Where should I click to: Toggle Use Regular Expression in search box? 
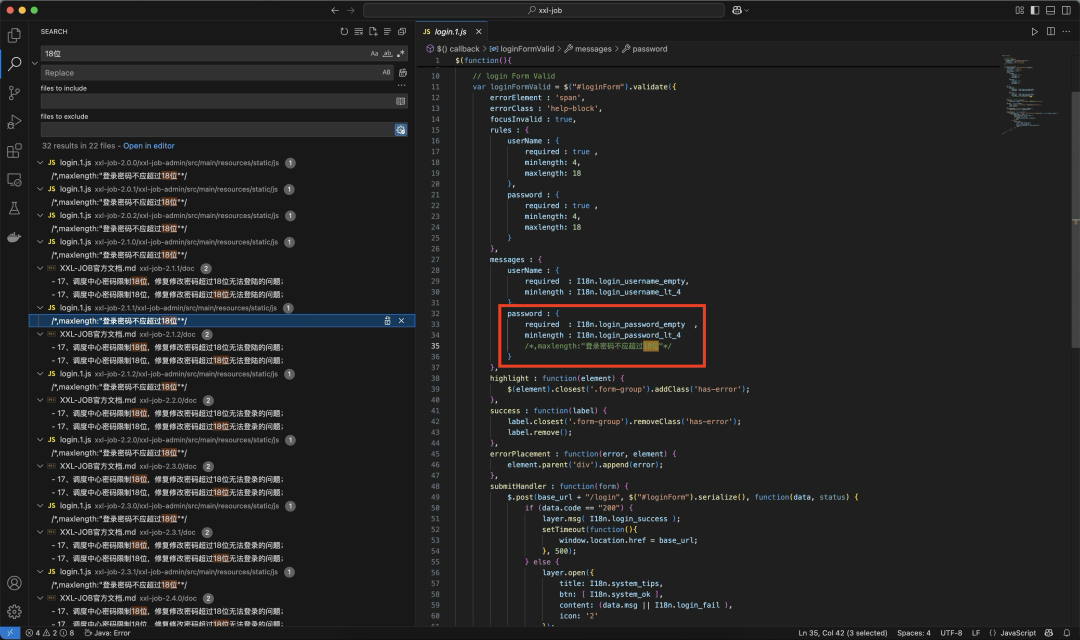pyautogui.click(x=401, y=54)
